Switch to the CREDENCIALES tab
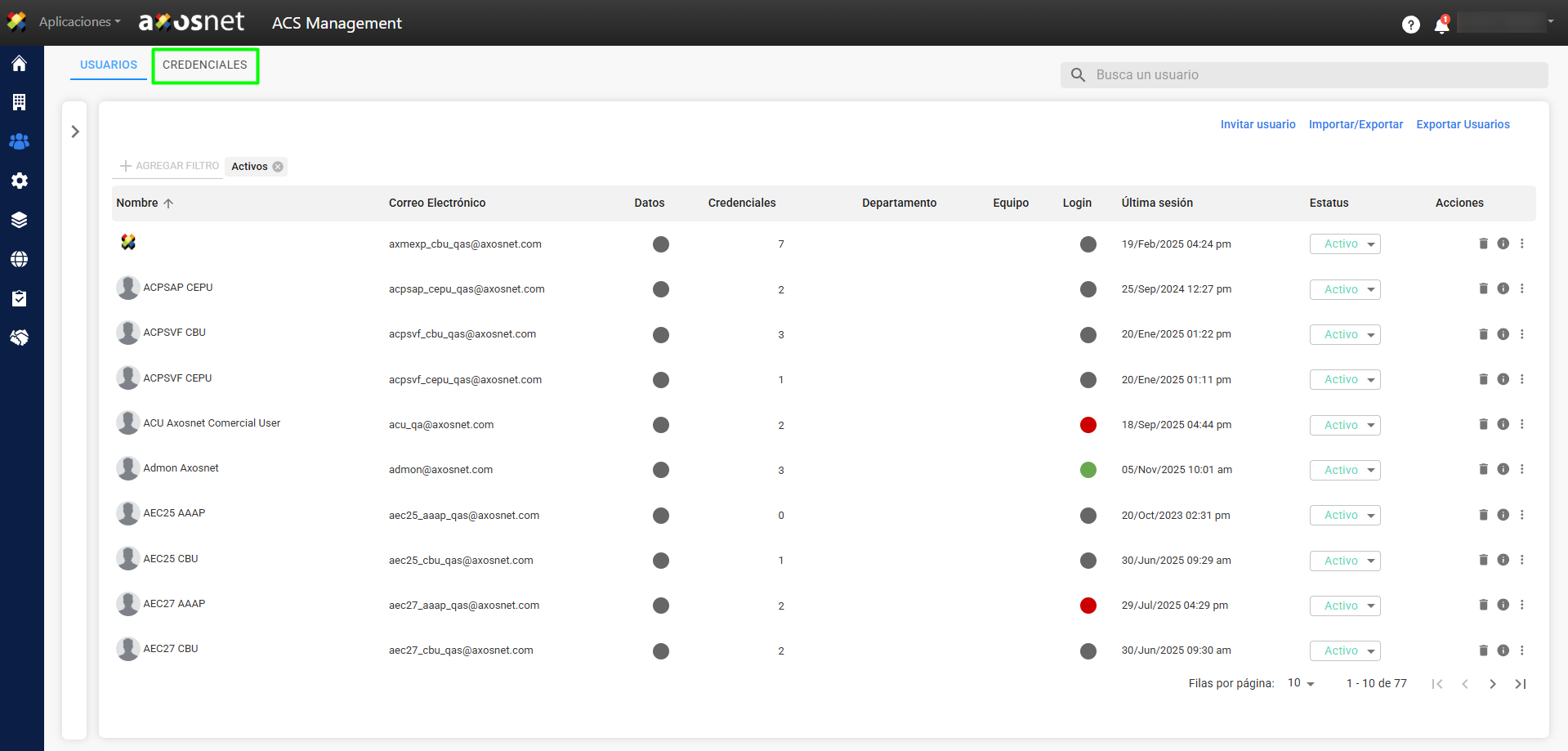Screen dimensions: 1568x751 coord(204,65)
